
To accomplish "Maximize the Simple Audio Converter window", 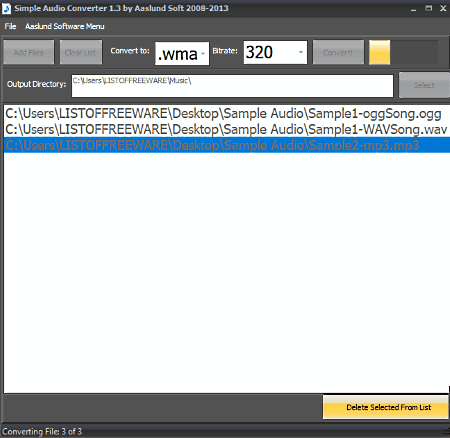I will click(429, 8).
